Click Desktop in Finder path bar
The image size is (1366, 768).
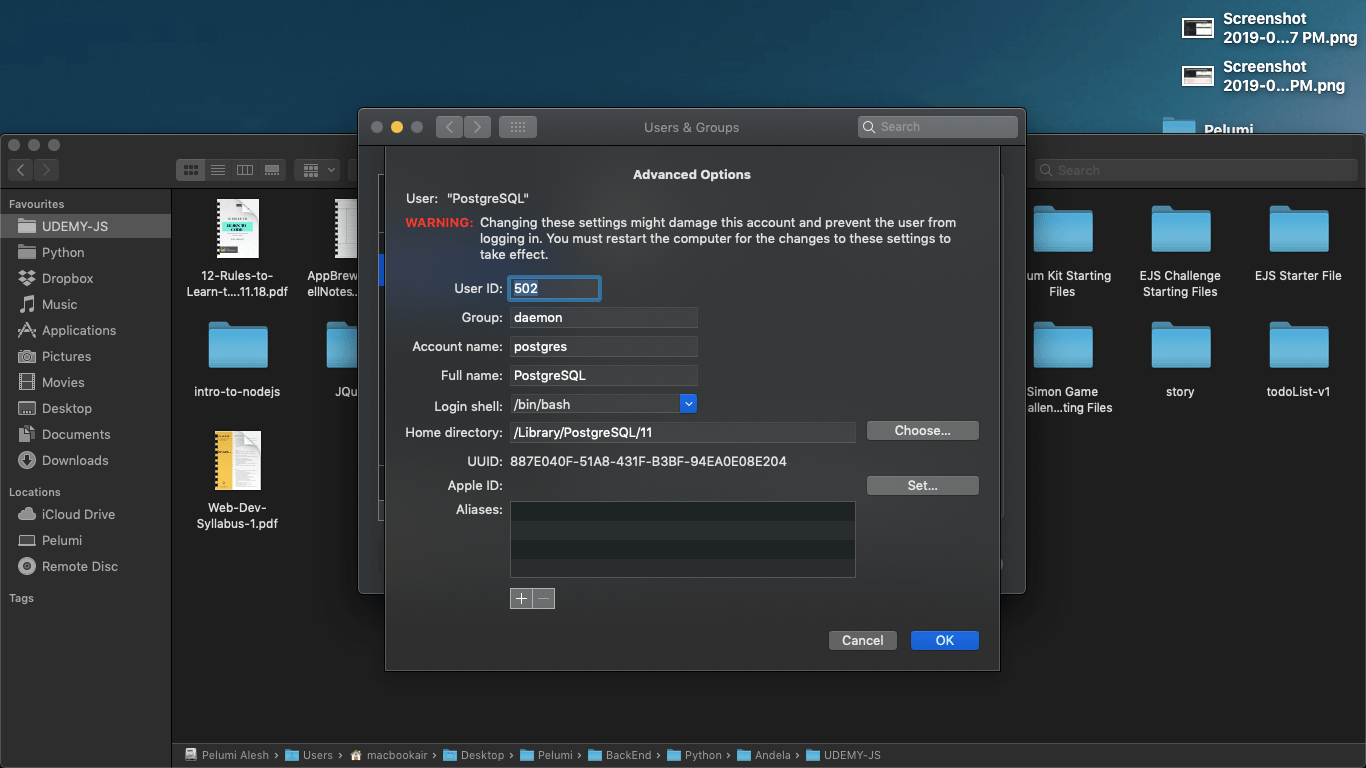(x=474, y=755)
